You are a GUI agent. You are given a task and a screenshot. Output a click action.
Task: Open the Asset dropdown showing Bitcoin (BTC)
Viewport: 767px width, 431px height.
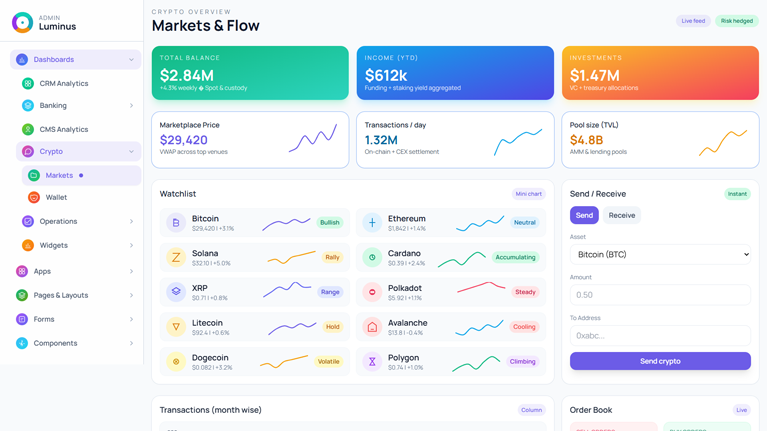[x=660, y=255]
